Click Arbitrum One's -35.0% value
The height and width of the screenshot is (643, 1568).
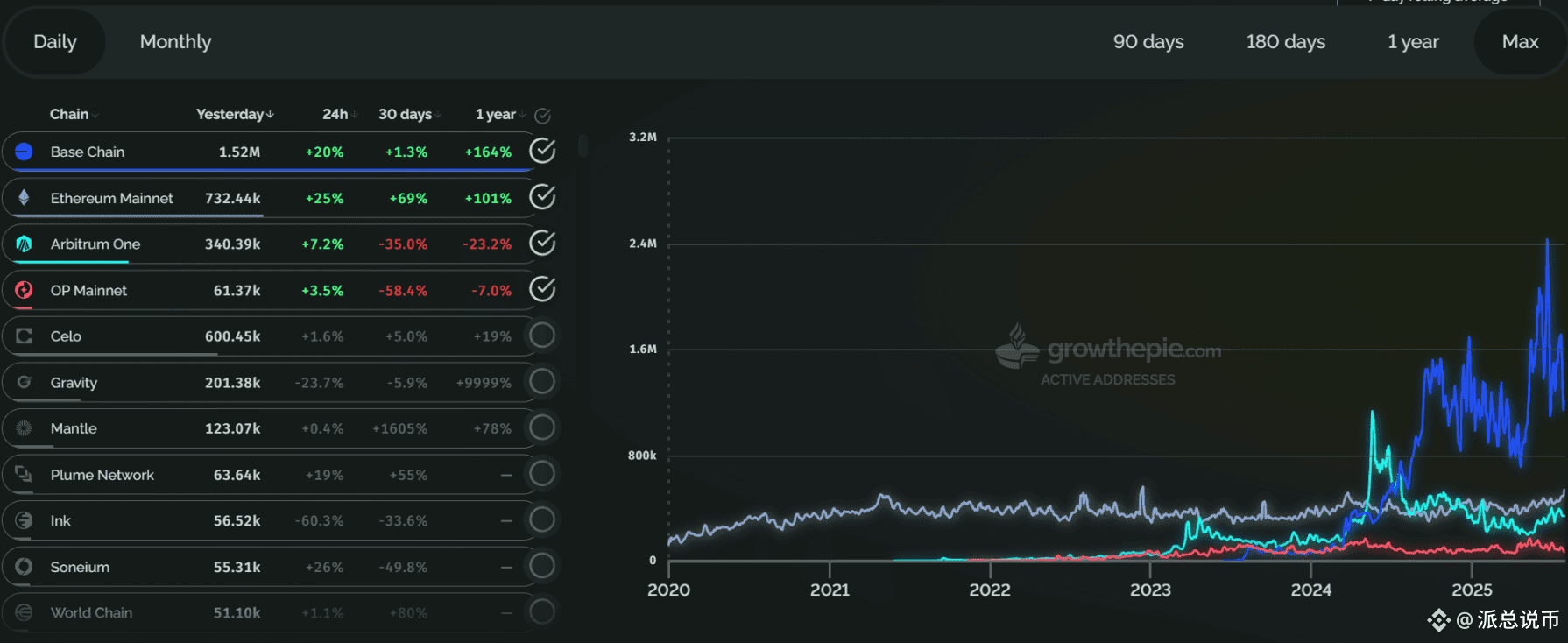tap(403, 244)
